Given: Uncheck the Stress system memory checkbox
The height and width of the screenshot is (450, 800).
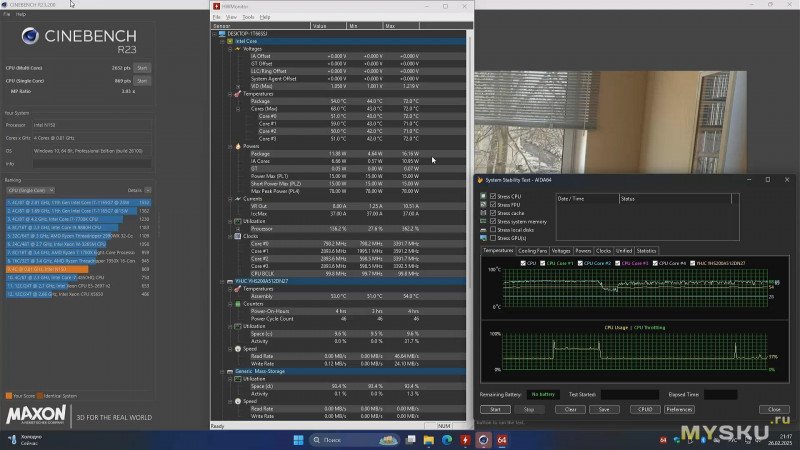Looking at the screenshot, I should tap(493, 221).
